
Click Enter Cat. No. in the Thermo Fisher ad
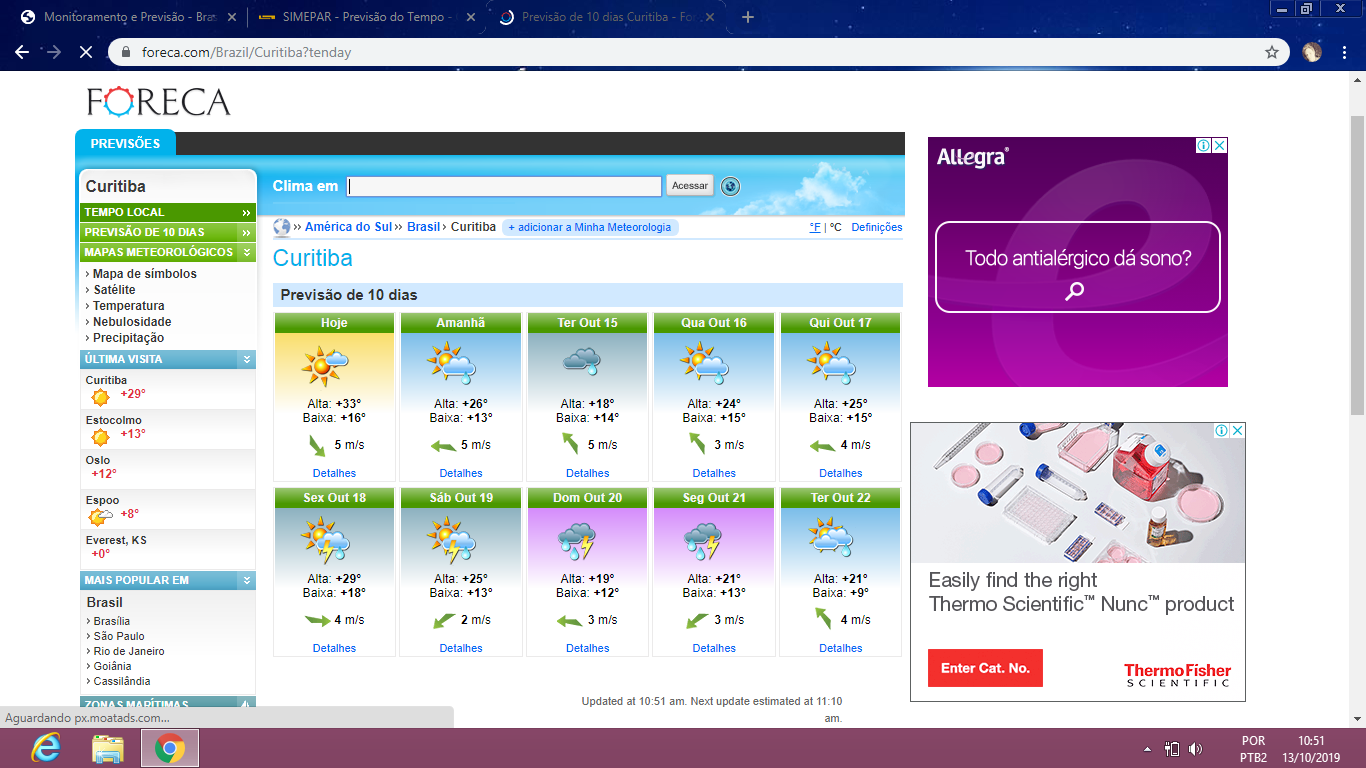985,668
